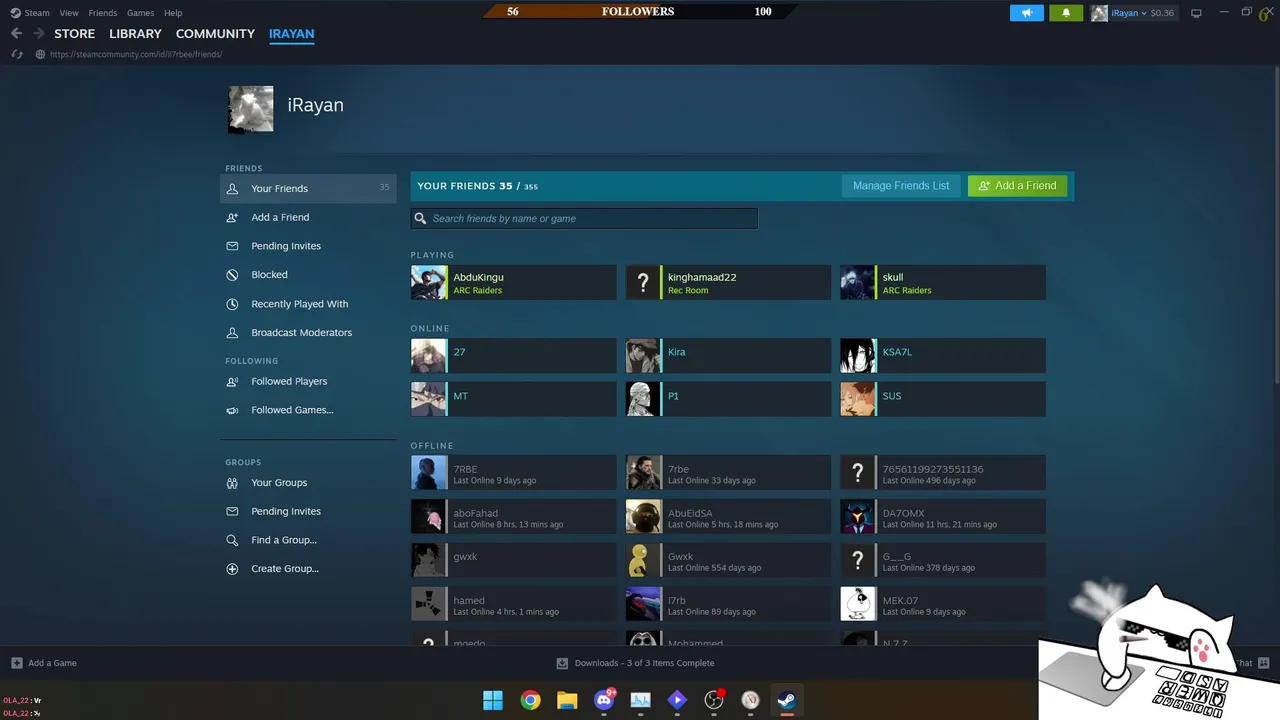Click the Steam taskbar icon

pyautogui.click(x=787, y=700)
